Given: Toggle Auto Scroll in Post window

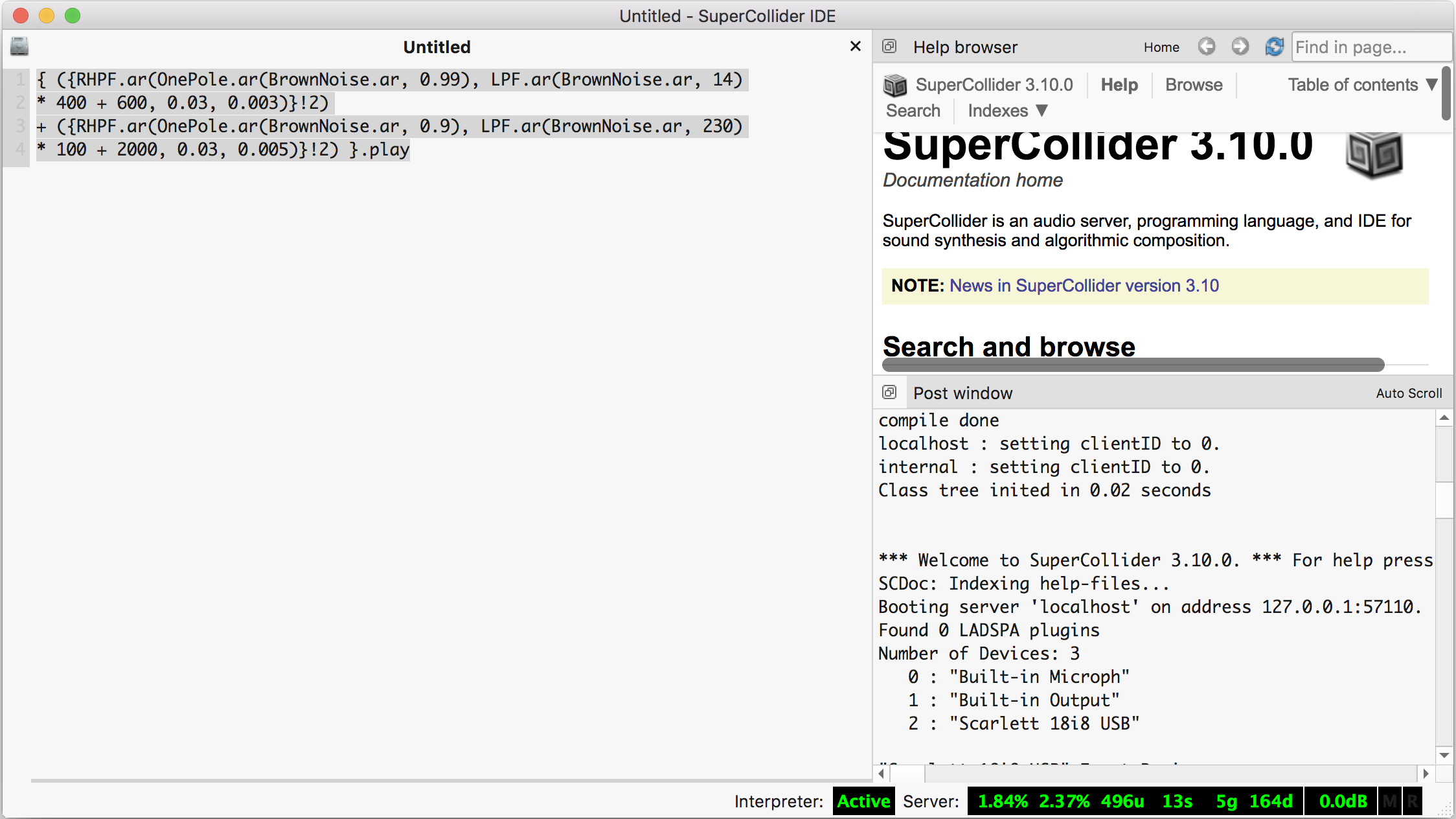Looking at the screenshot, I should click(1409, 393).
